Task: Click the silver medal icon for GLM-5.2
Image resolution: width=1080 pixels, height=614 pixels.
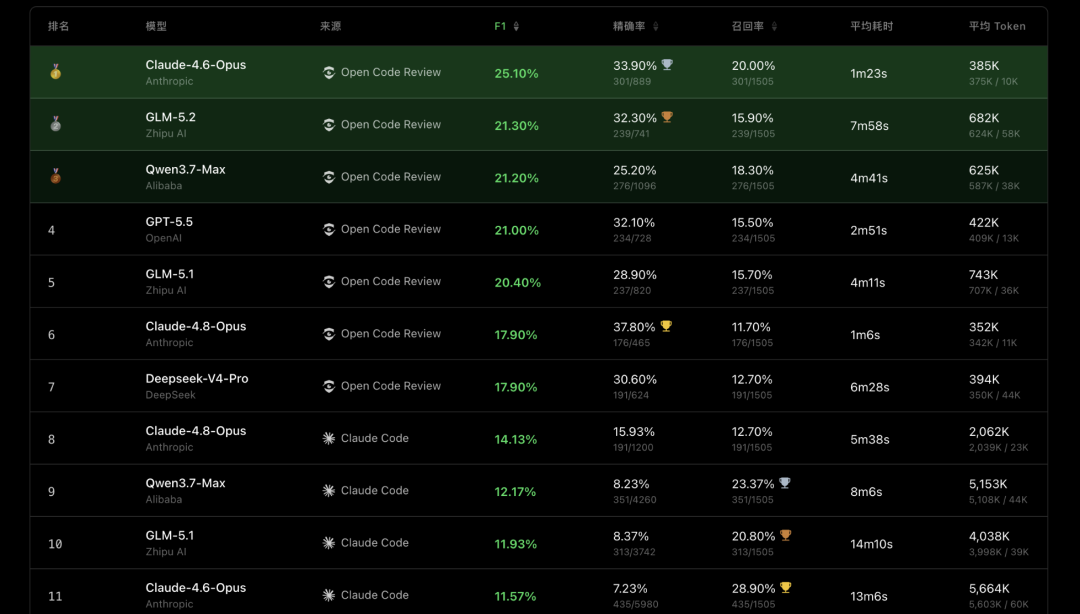Action: (56, 123)
